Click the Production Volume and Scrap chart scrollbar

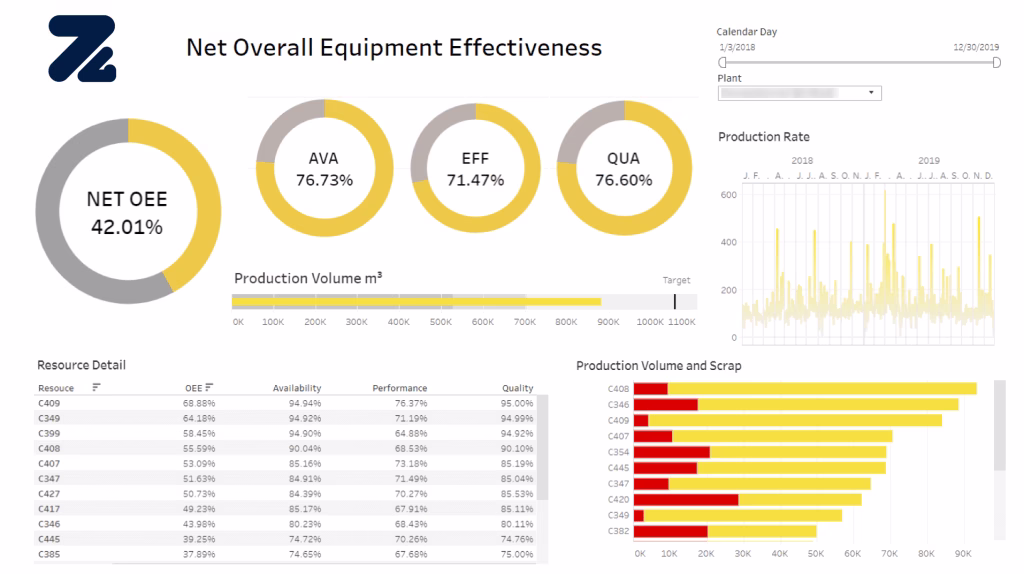point(999,425)
